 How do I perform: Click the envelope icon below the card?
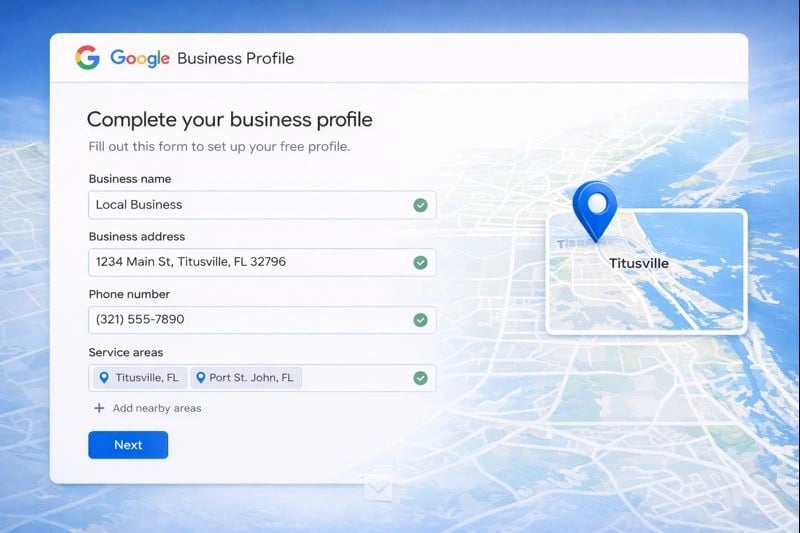tap(379, 488)
